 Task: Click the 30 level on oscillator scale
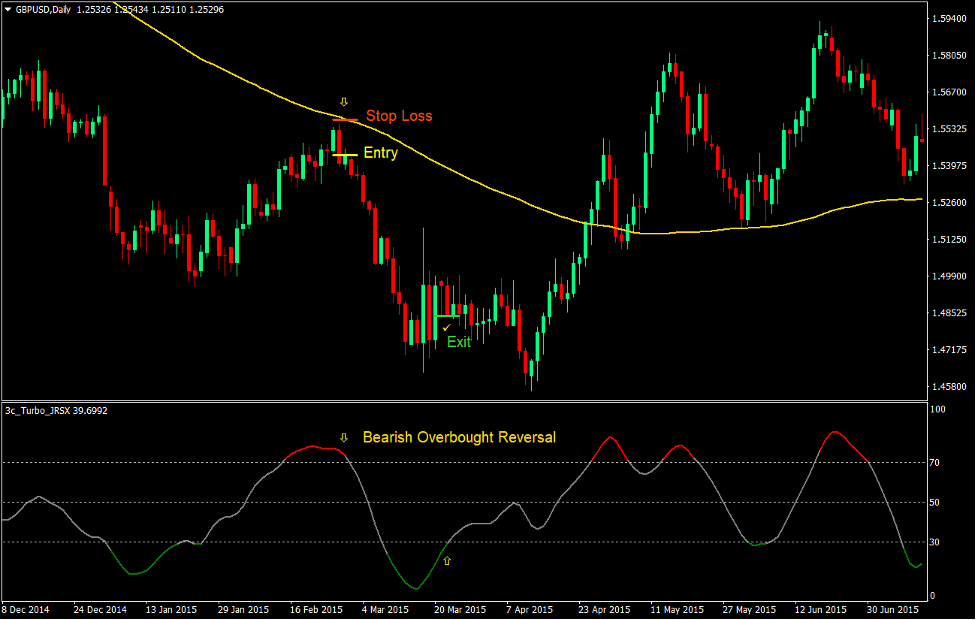click(x=936, y=543)
